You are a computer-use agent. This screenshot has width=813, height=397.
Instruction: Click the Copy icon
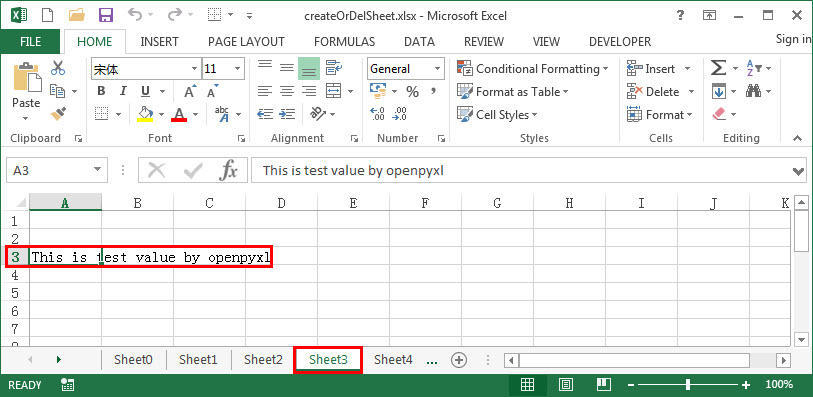click(x=57, y=91)
